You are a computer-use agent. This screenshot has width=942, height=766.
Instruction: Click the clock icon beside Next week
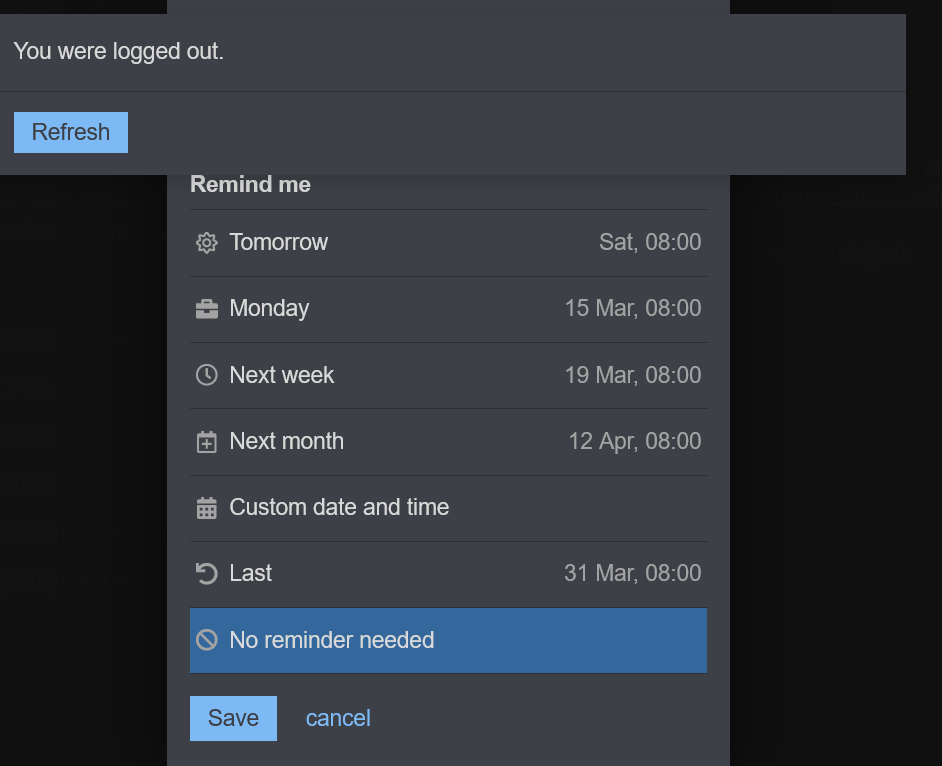click(x=207, y=375)
